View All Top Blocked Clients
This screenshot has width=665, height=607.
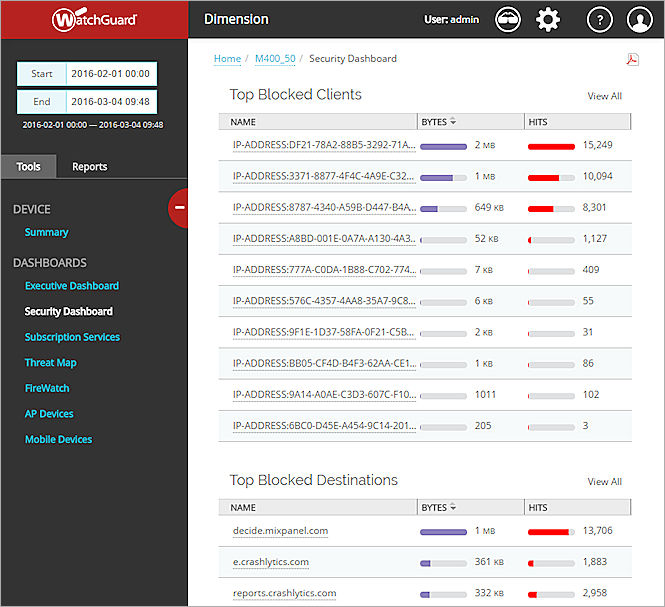604,96
